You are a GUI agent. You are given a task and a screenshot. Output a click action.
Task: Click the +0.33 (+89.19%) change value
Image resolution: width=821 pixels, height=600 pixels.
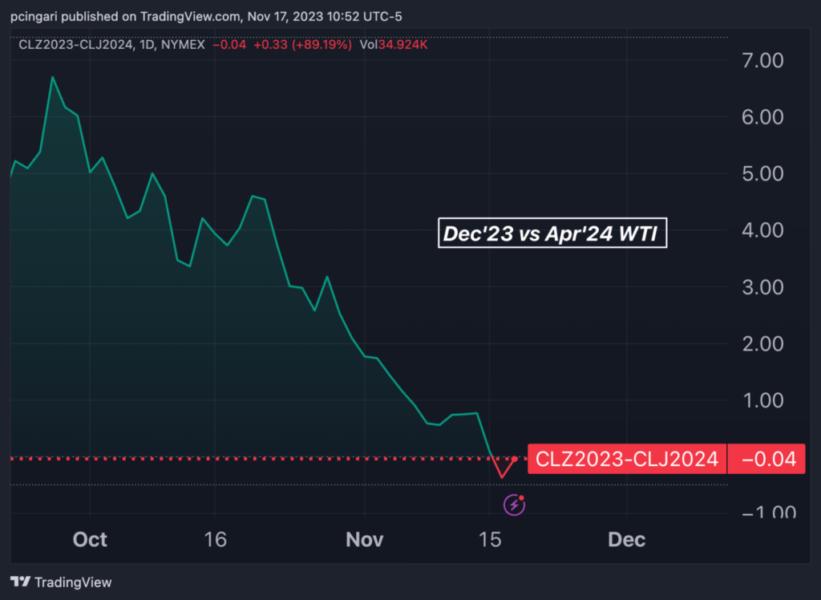301,44
